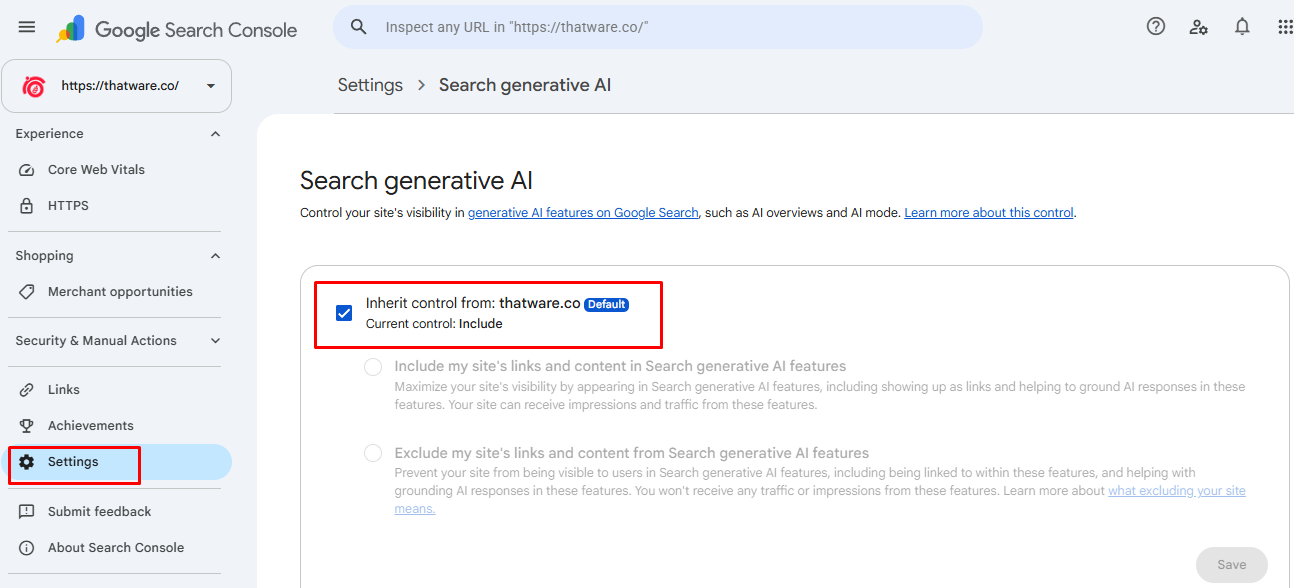Select Include my site's links radio button
This screenshot has height=588, width=1294.
point(373,367)
